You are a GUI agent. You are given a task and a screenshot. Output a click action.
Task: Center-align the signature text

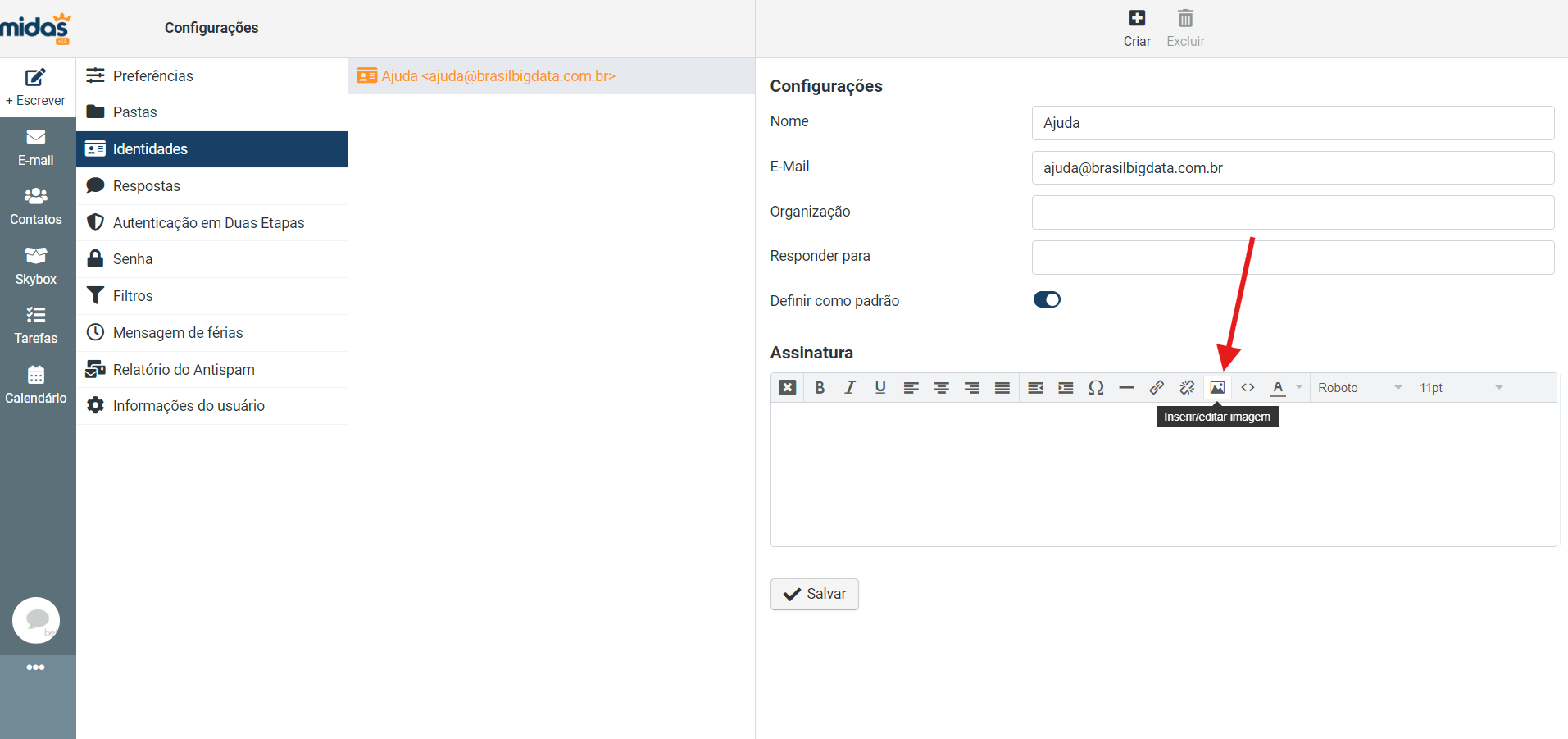pos(941,388)
